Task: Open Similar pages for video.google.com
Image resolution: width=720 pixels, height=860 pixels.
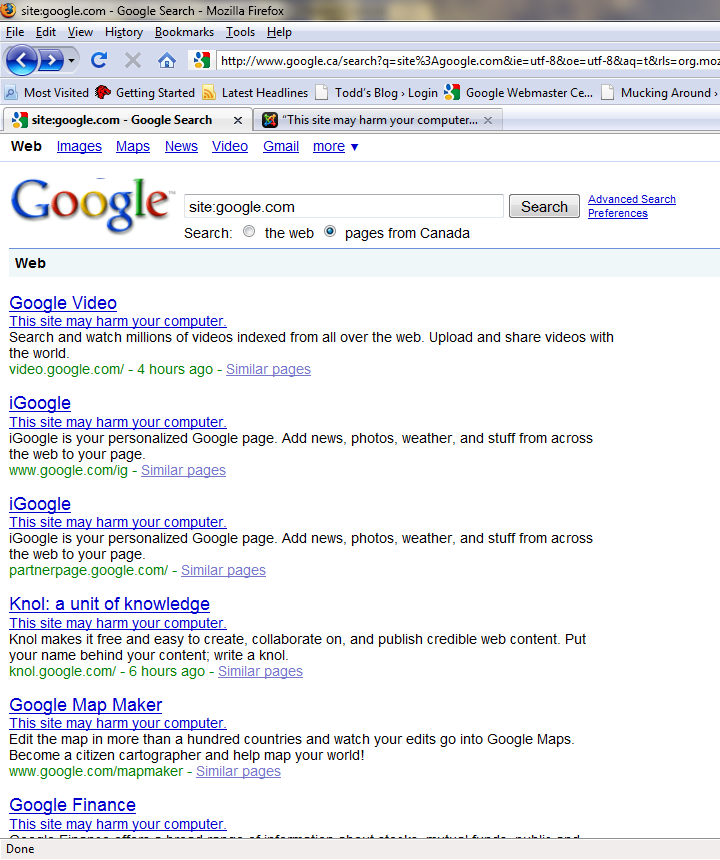Action: [268, 370]
